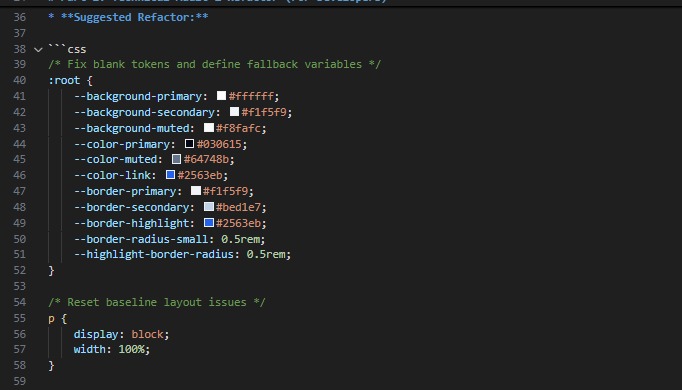The width and height of the screenshot is (682, 390).
Task: Click line number 40 in gutter
Action: 20,80
